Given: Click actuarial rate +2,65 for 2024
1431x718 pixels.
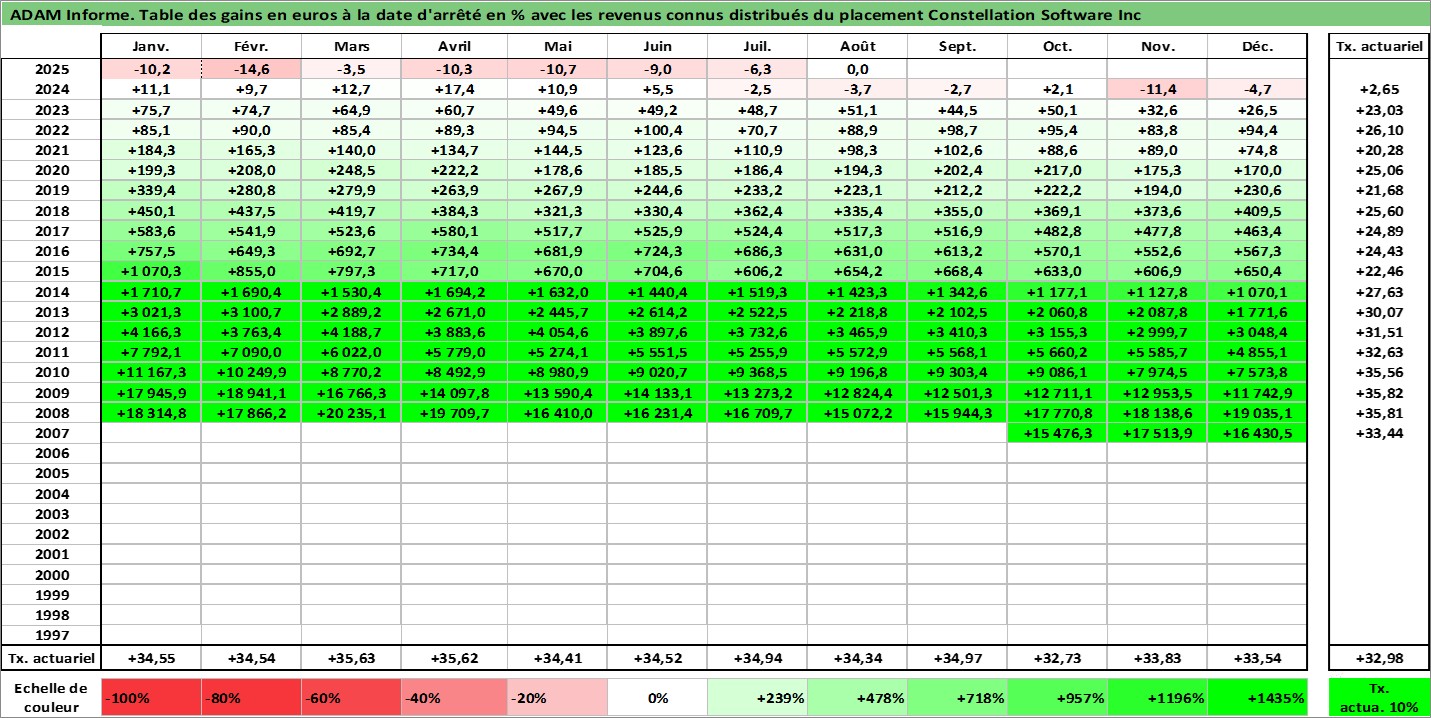Looking at the screenshot, I should click(x=1378, y=90).
